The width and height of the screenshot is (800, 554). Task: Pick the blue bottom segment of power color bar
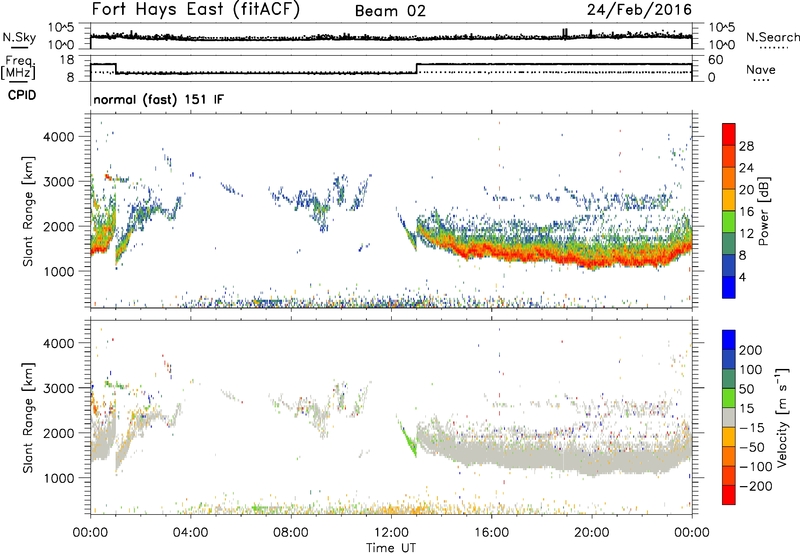pos(729,287)
